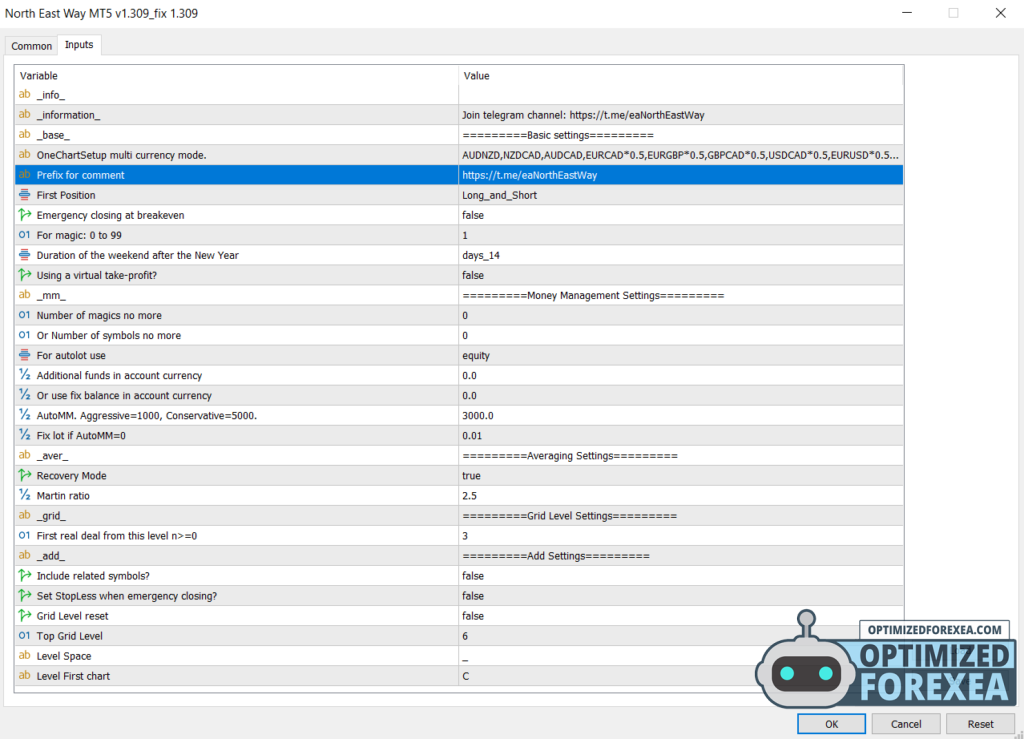Toggle the false value of Include related symbols
The height and width of the screenshot is (739, 1024).
[x=681, y=576]
